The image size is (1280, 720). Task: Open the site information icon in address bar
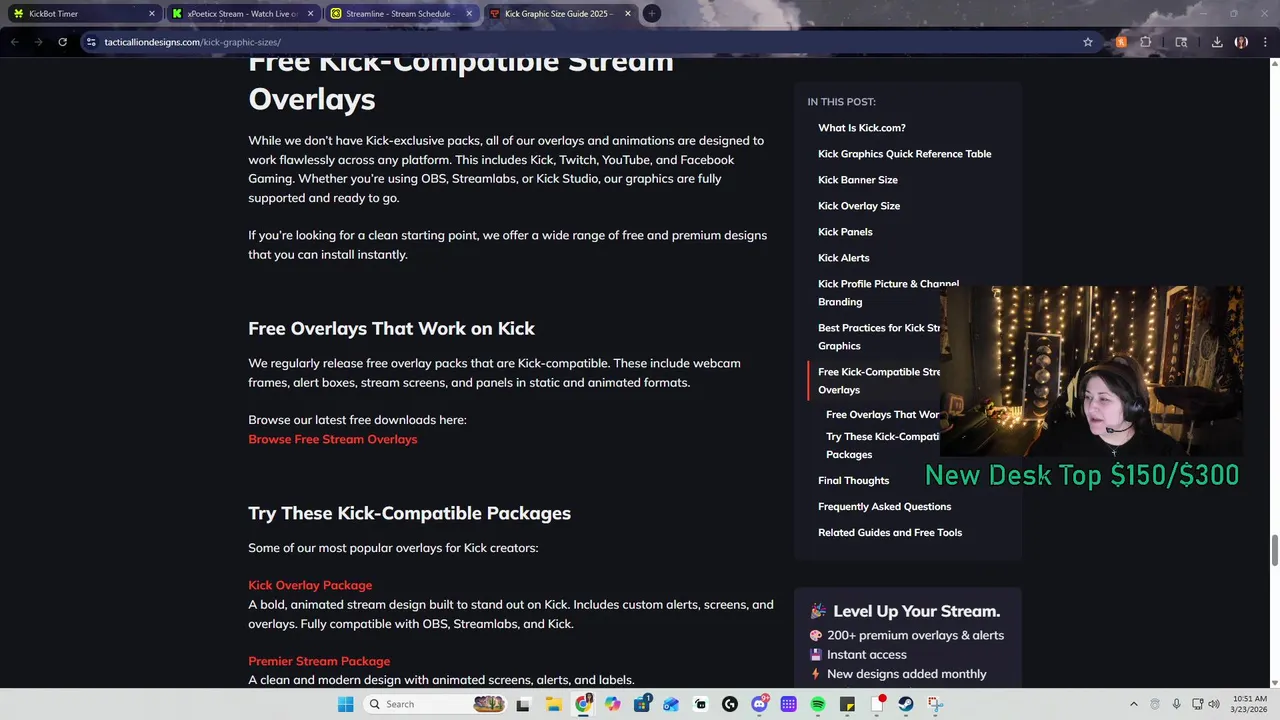tap(91, 42)
